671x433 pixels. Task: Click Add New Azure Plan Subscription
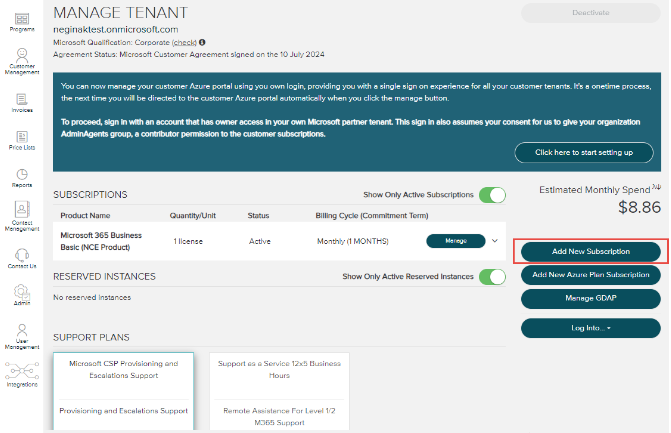590,274
